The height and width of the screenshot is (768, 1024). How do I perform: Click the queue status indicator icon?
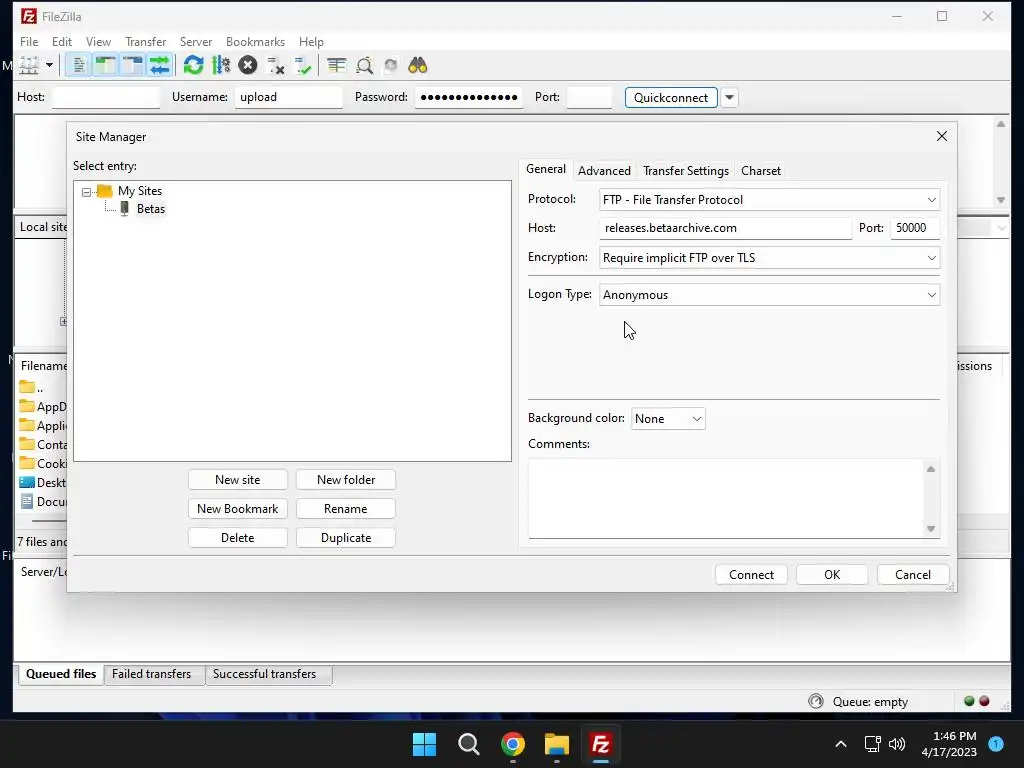pyautogui.click(x=816, y=701)
